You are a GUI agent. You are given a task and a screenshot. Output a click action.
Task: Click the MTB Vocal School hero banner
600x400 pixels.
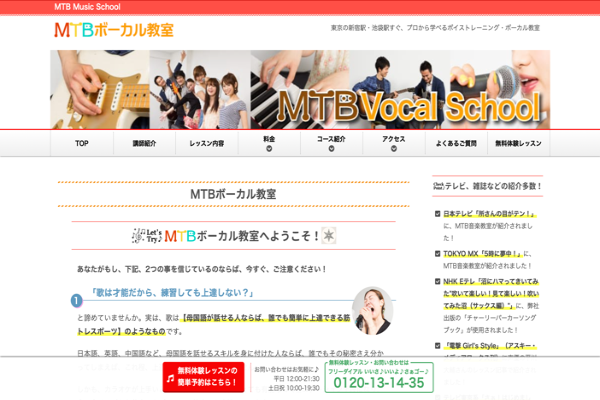pos(300,90)
